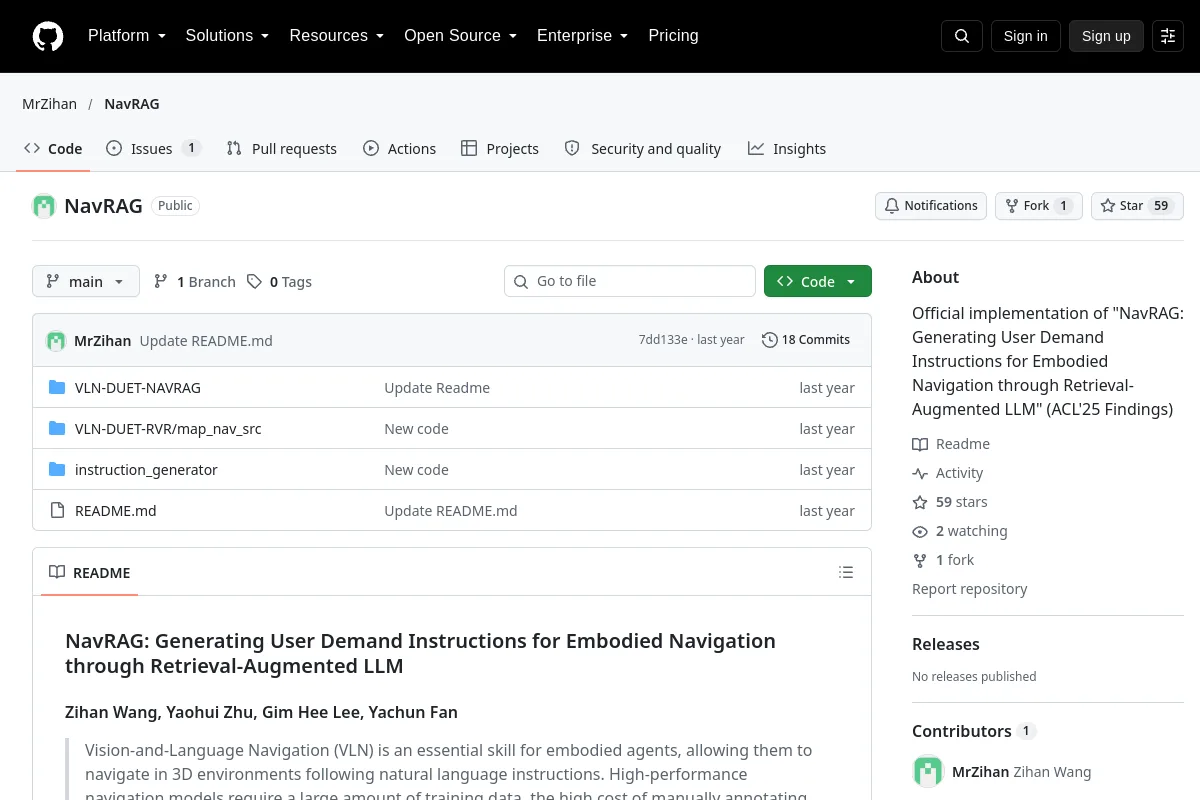Click the 0 Tags link

pyautogui.click(x=280, y=282)
